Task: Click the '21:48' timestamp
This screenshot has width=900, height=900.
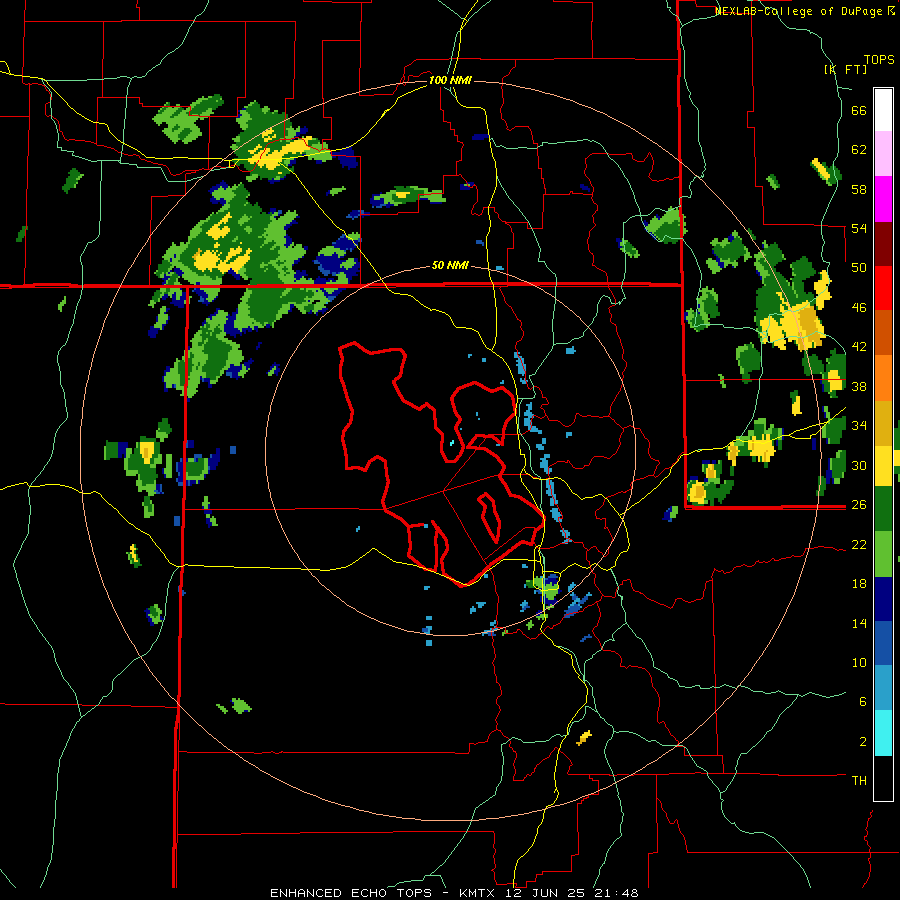Action: coord(617,893)
